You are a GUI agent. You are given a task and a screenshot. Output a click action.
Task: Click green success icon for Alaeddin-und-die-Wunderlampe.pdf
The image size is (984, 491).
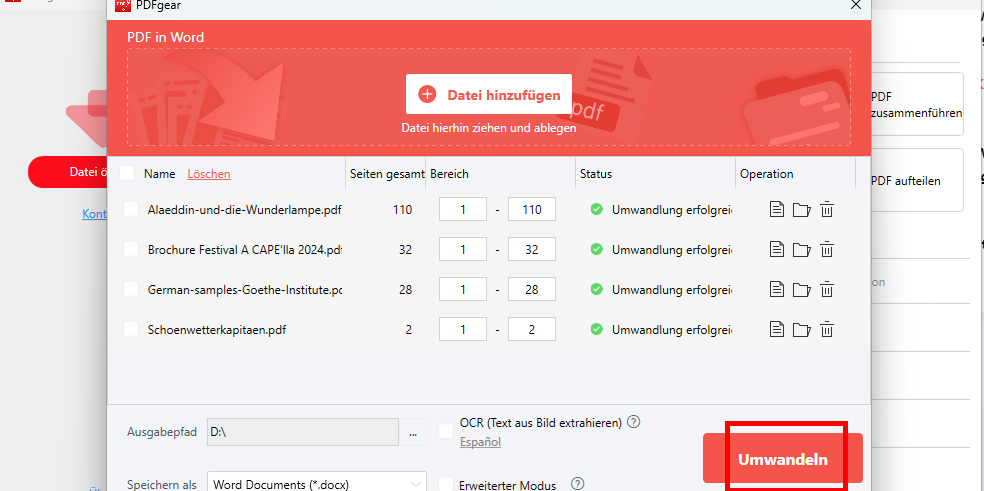(x=597, y=210)
